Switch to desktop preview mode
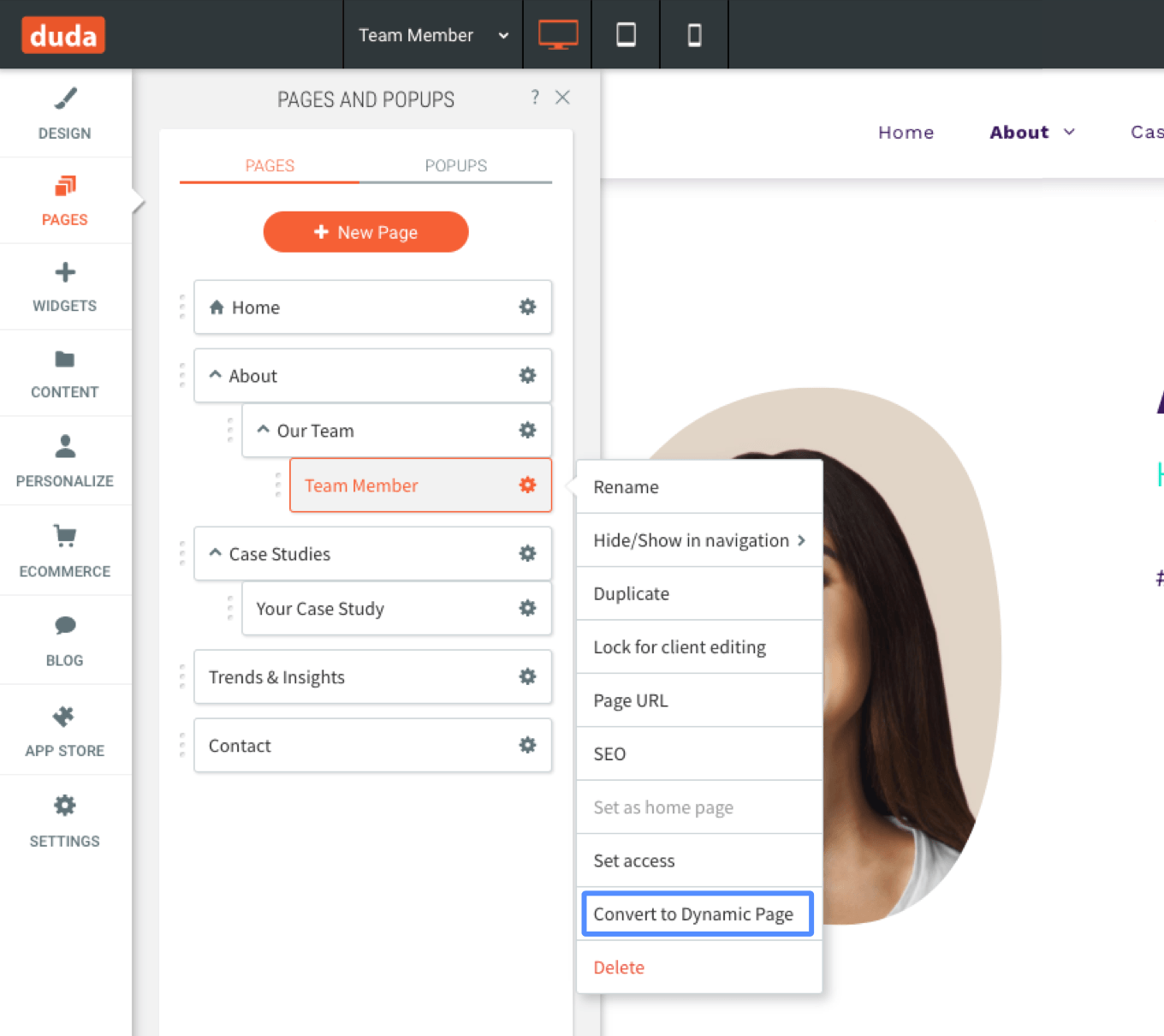Screen dimensions: 1164x1036 click(558, 35)
